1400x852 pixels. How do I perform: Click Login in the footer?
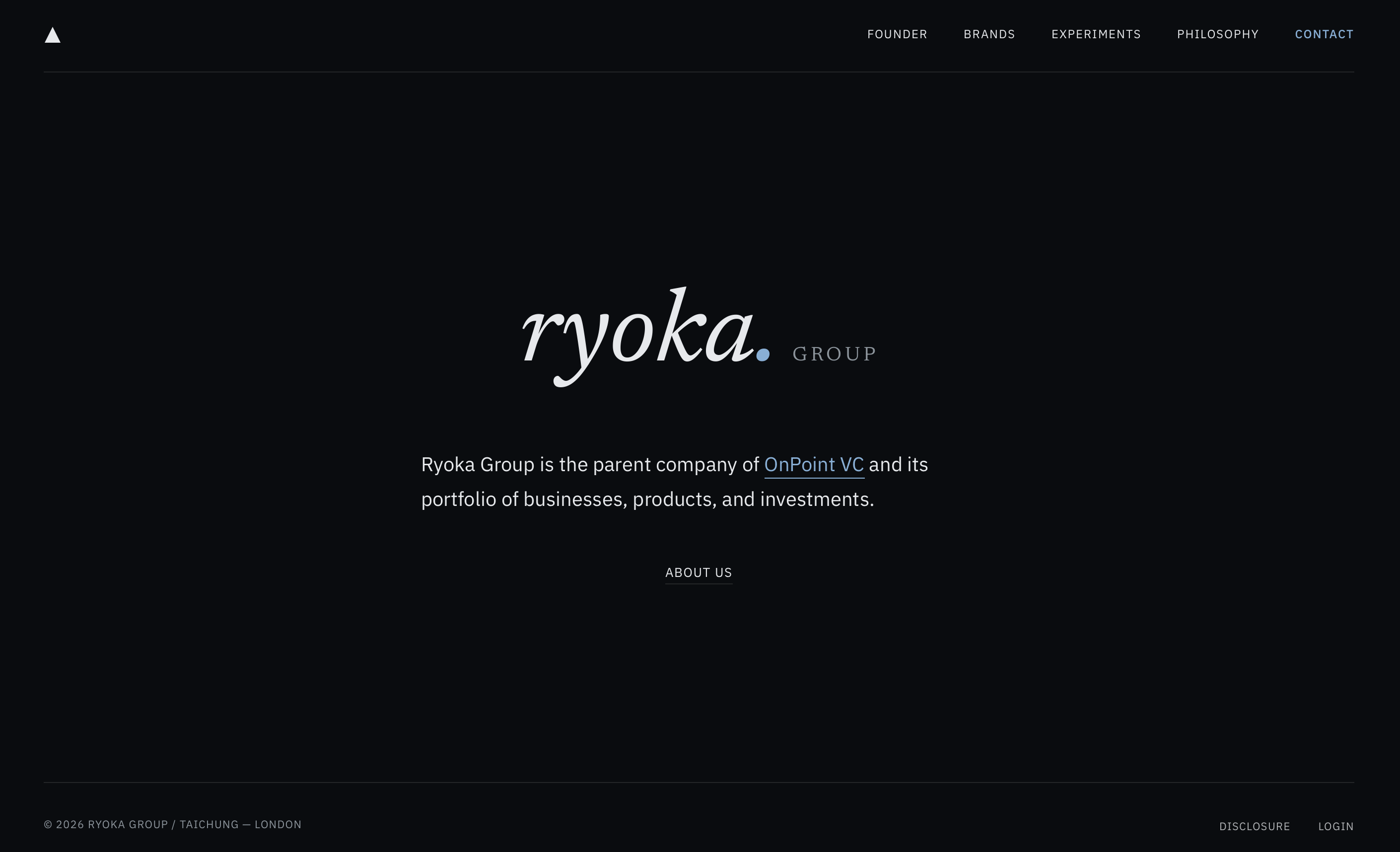1336,826
